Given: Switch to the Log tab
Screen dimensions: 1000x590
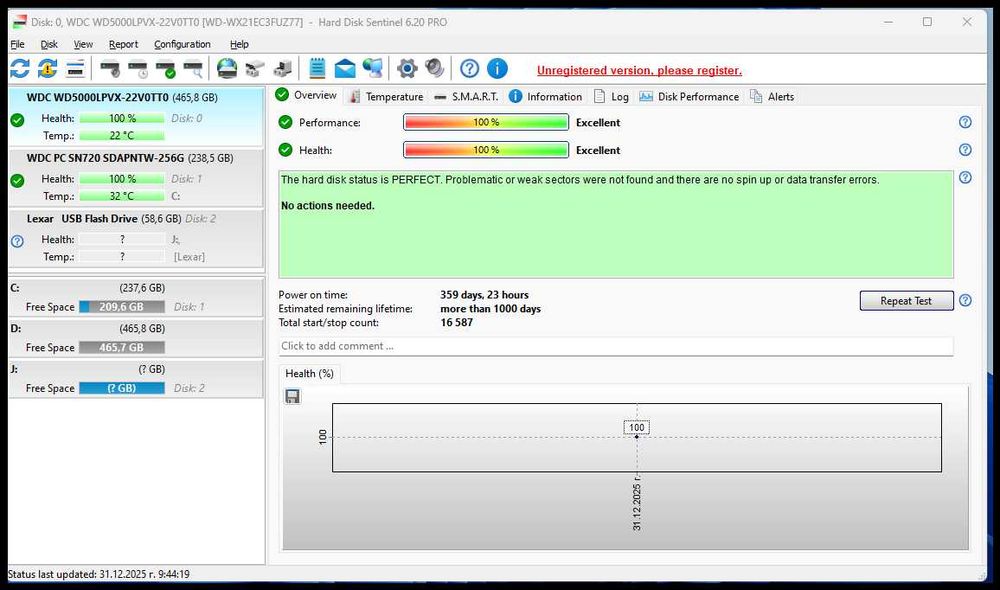Looking at the screenshot, I should (611, 96).
